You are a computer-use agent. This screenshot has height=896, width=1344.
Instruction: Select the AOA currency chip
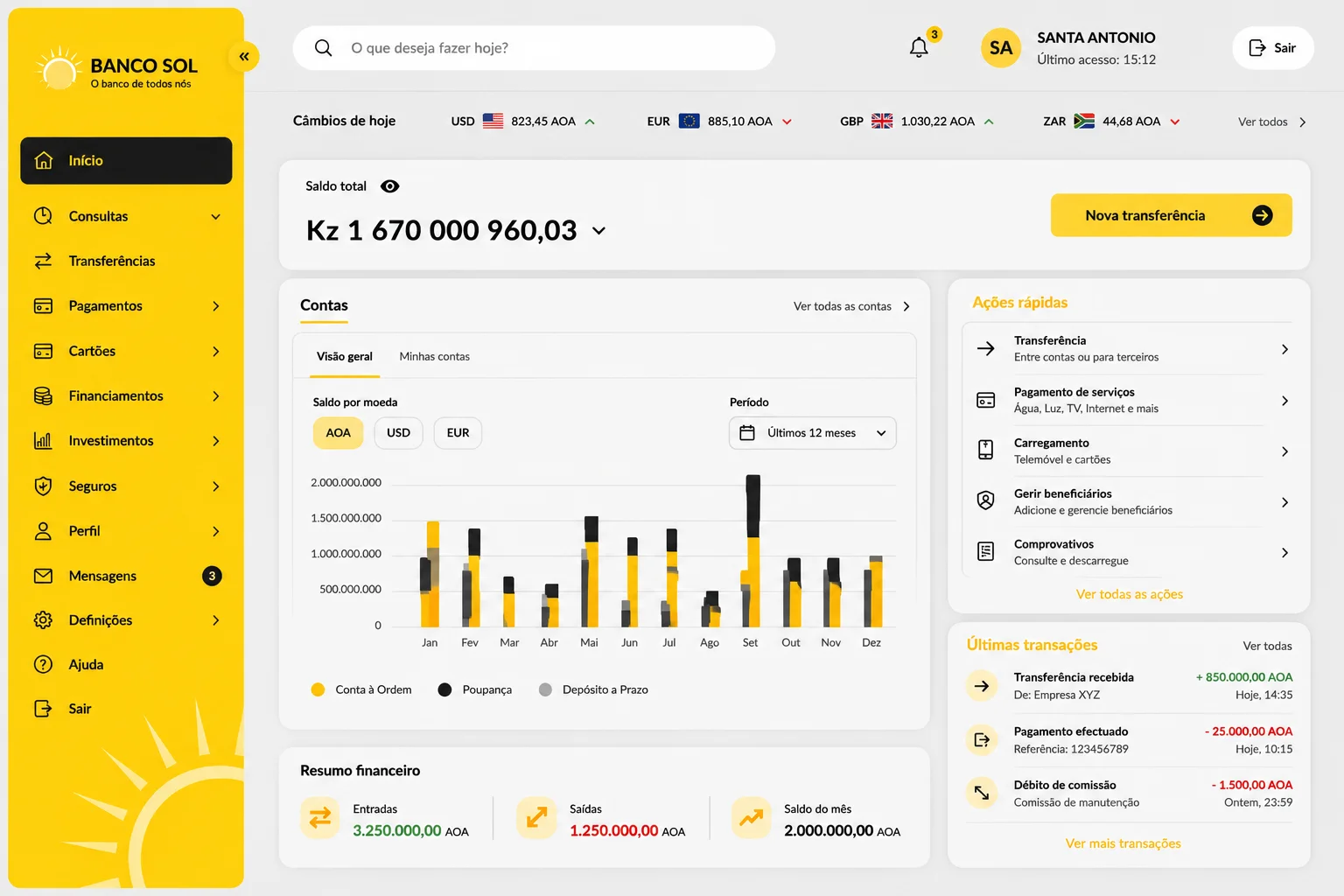pyautogui.click(x=338, y=433)
